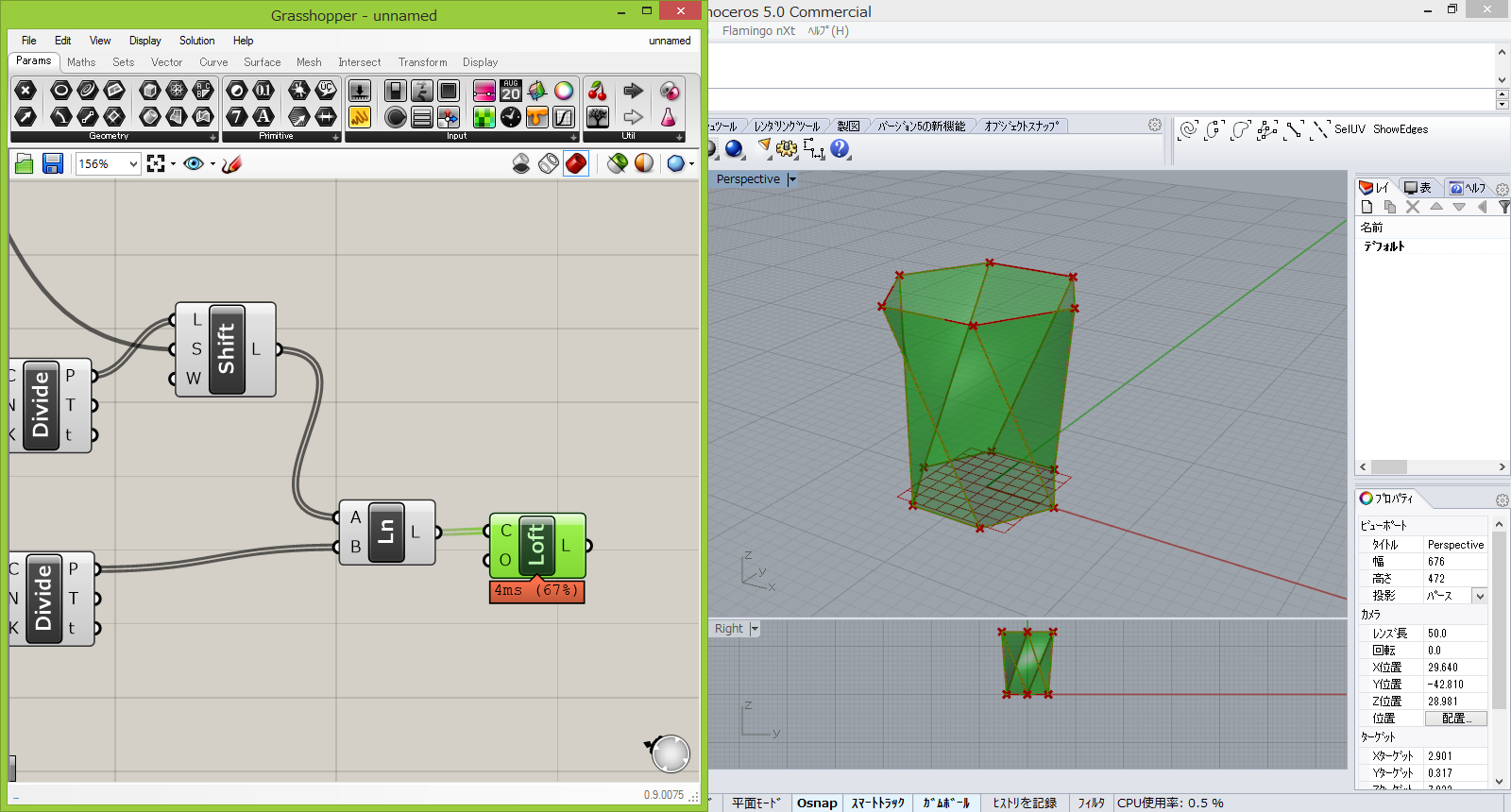Click the ヒストリを記録 status button
Viewport: 1511px width, 812px height.
coord(1025,803)
